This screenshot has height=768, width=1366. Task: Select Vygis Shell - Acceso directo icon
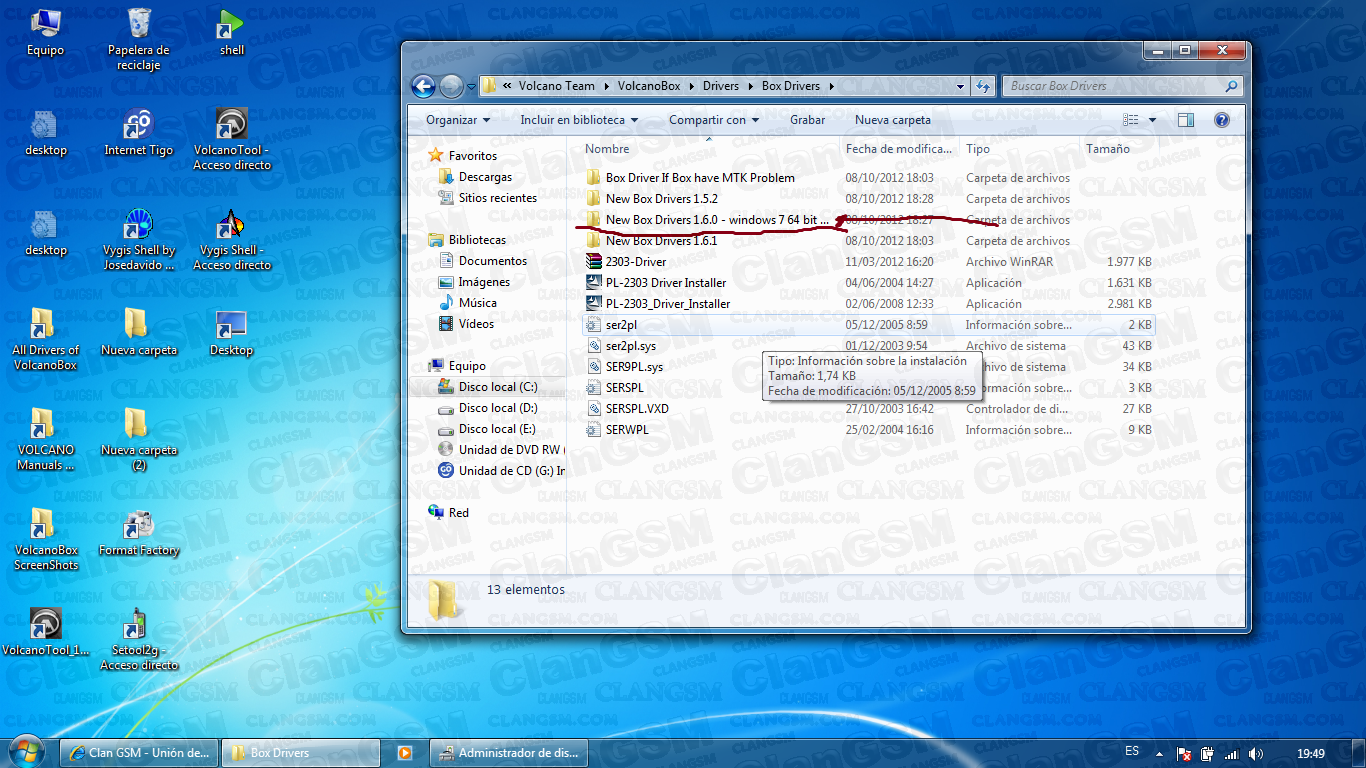point(232,239)
